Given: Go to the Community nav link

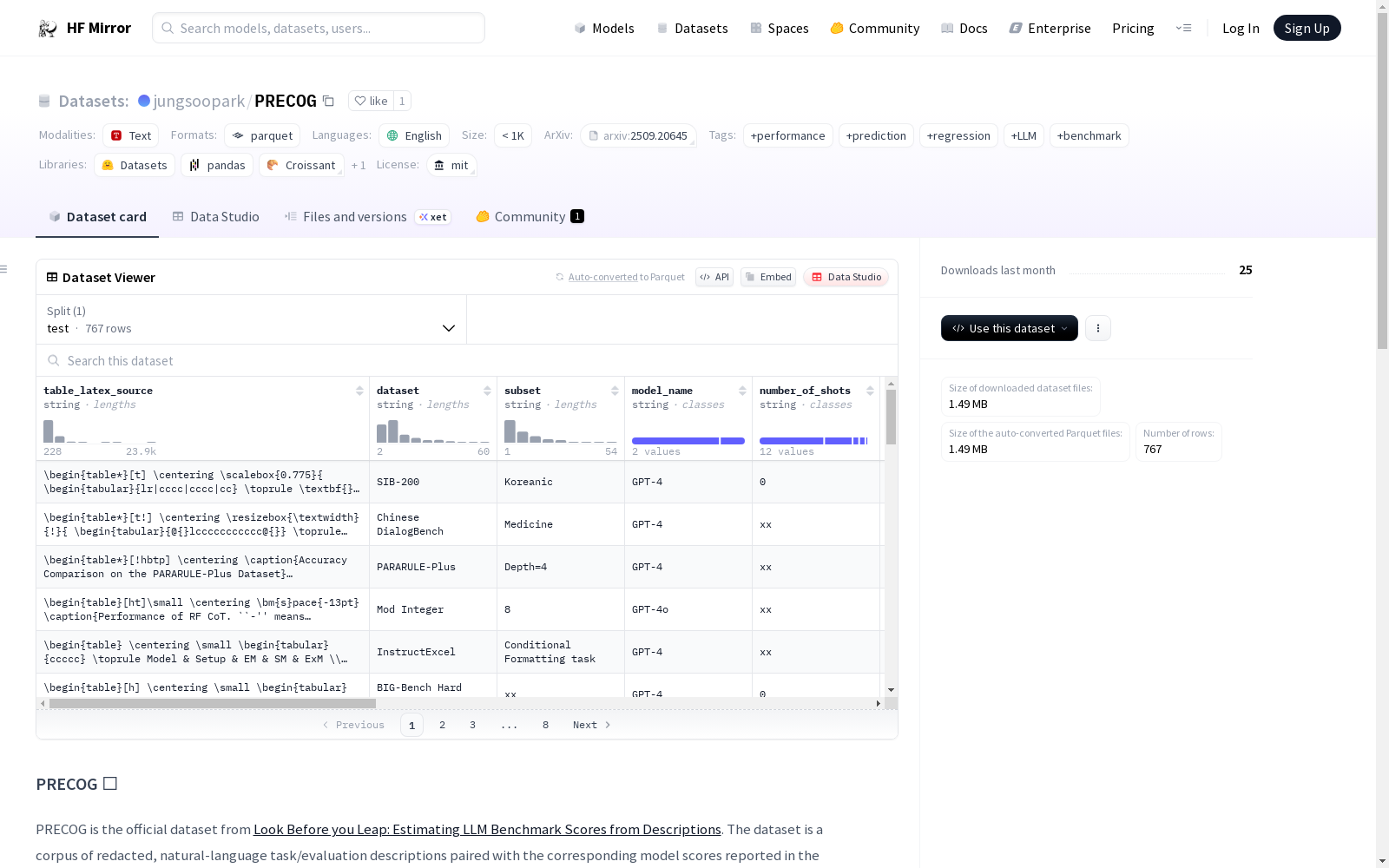Looking at the screenshot, I should pos(875,28).
